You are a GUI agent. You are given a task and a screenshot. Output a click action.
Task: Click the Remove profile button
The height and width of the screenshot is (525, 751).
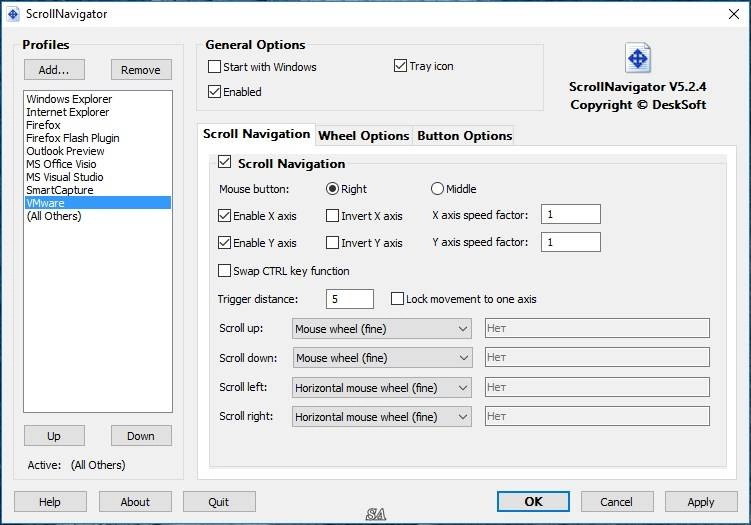(141, 70)
